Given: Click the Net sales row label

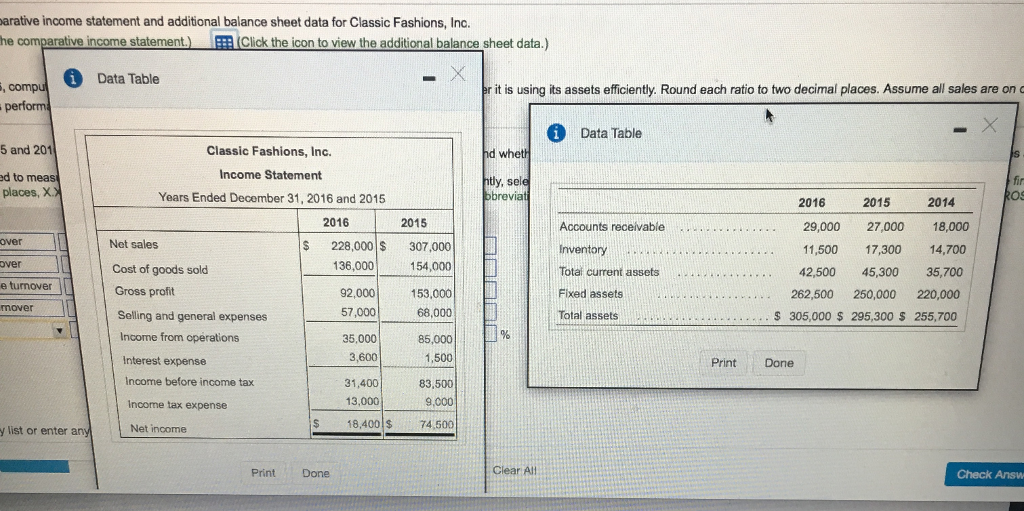Looking at the screenshot, I should pos(134,244).
